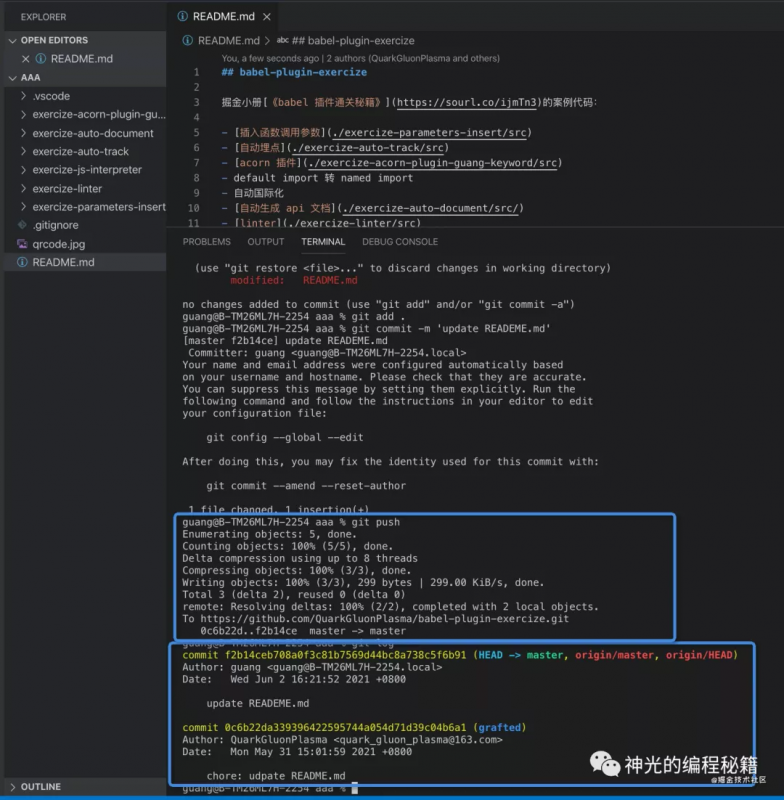Close README.md in the Open Editors list
The height and width of the screenshot is (800, 784).
tap(26, 59)
